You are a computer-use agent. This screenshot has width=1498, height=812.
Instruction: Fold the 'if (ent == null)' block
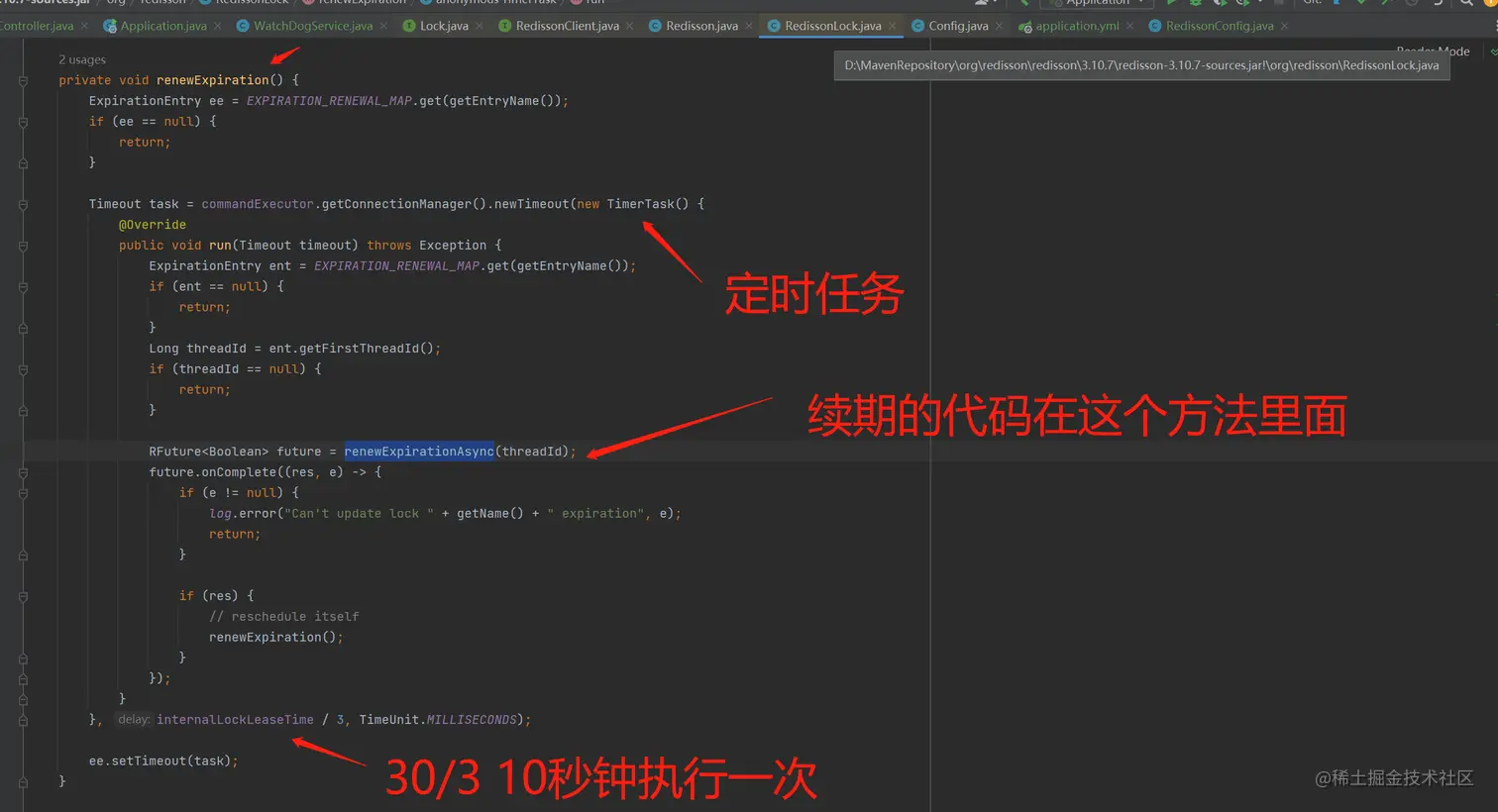click(23, 286)
